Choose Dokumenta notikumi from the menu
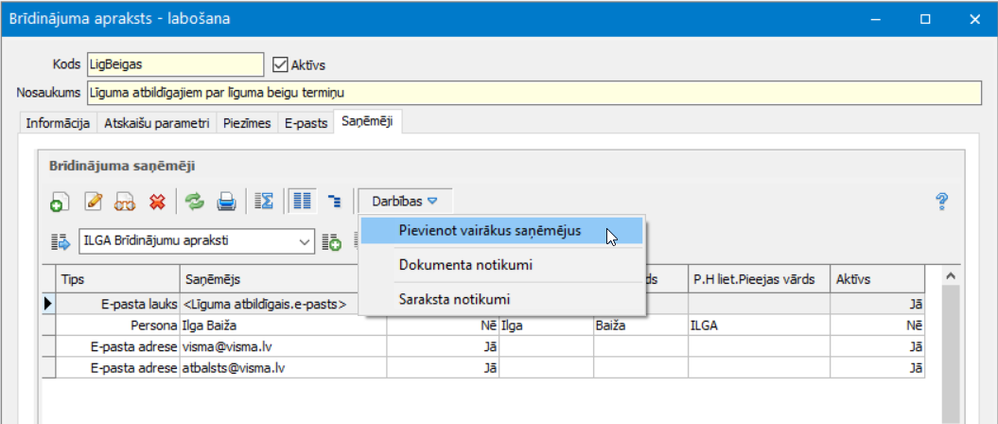The width and height of the screenshot is (998, 424). point(465,265)
